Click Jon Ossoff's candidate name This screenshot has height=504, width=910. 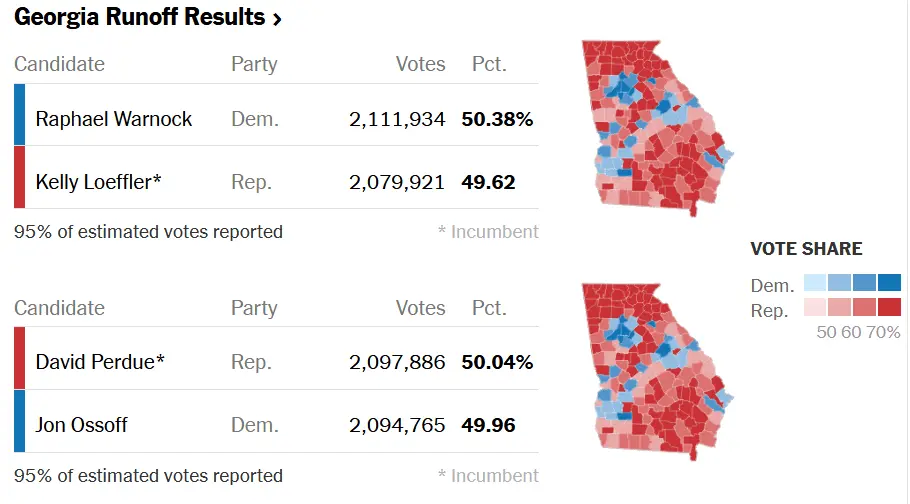point(82,425)
